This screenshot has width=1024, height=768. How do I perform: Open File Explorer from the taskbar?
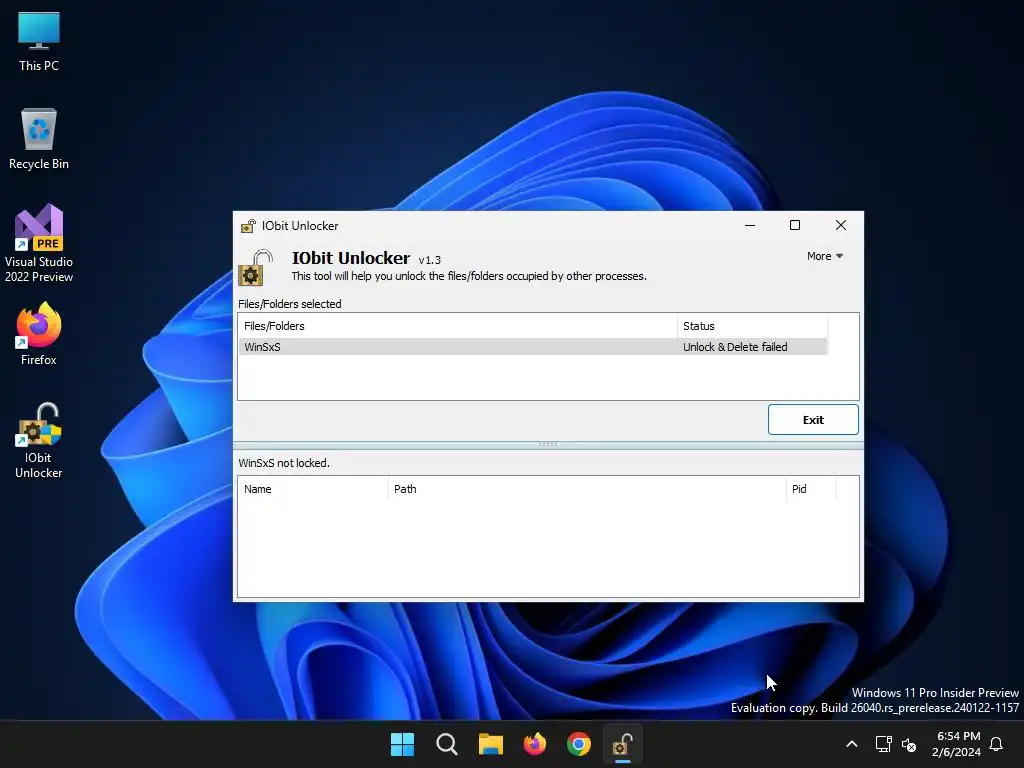[490, 744]
